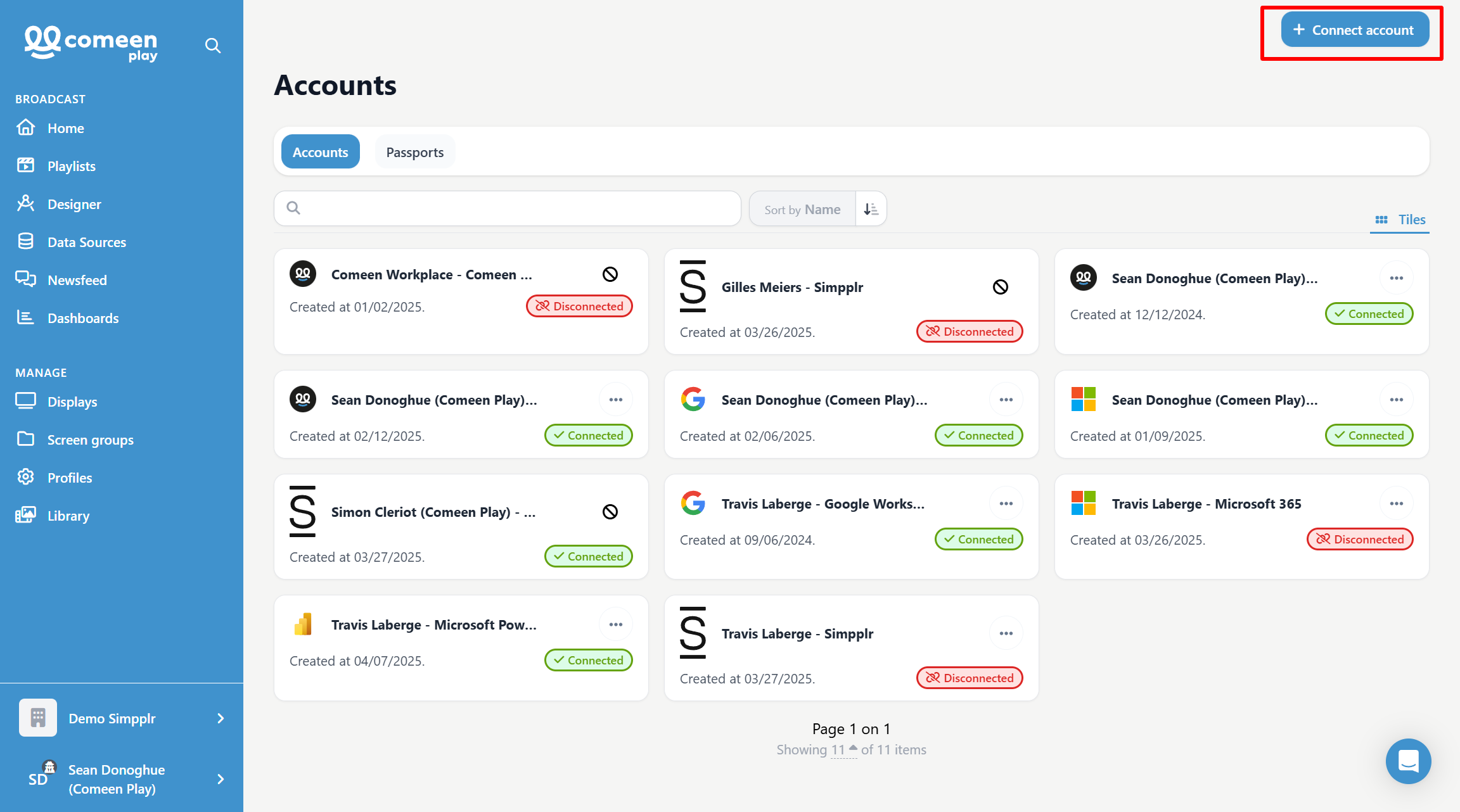Click the Accounts page heading
The image size is (1460, 812).
pos(335,86)
